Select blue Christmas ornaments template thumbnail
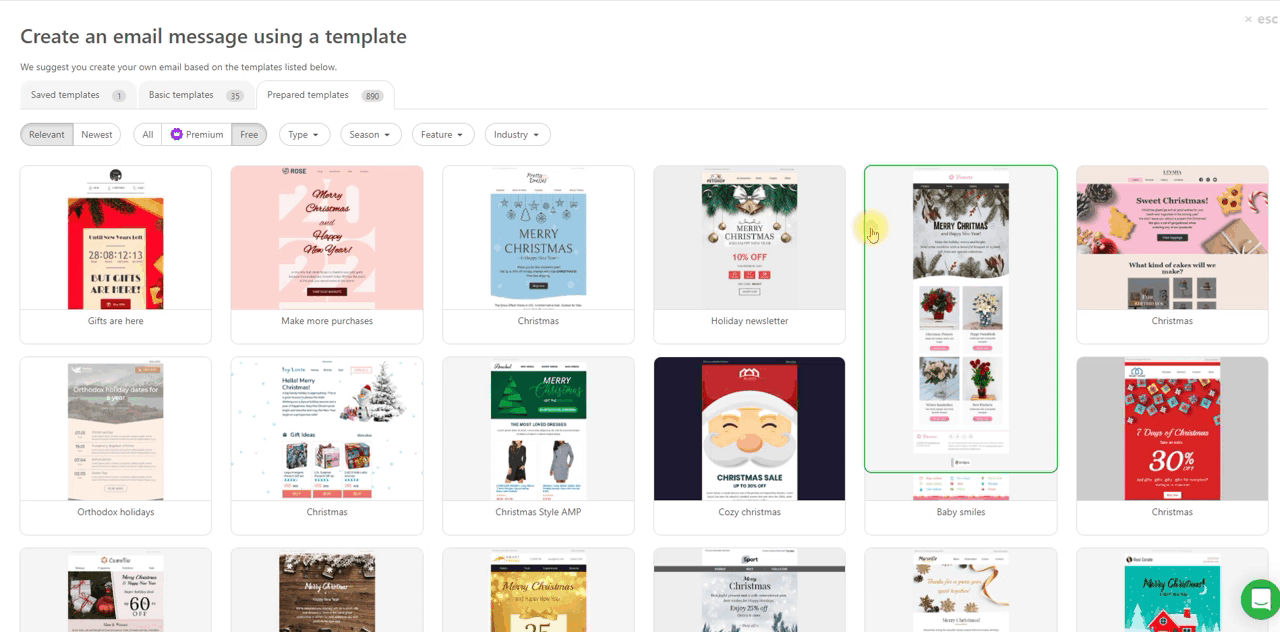The image size is (1280, 632). [x=538, y=238]
